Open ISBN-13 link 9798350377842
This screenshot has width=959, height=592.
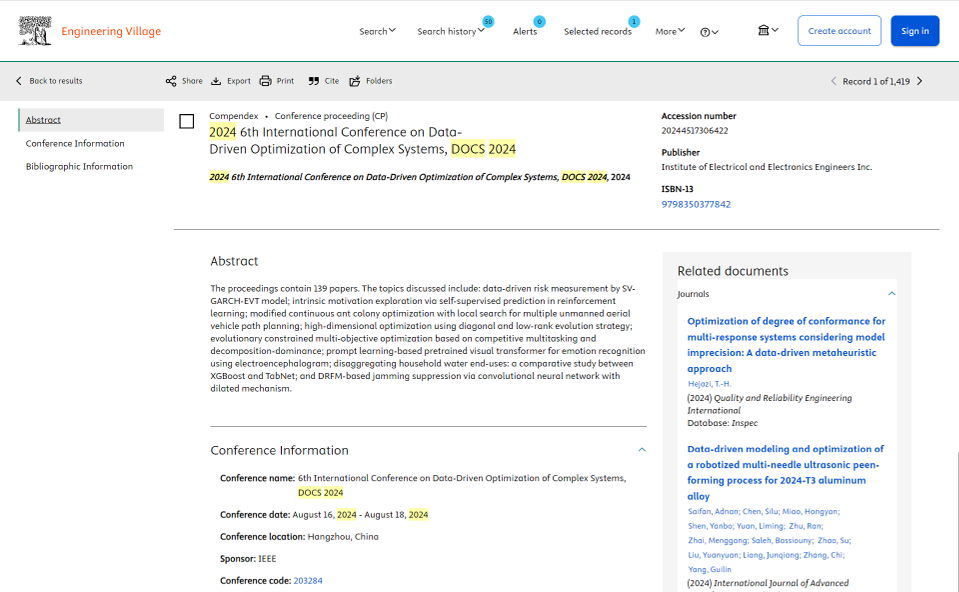point(696,204)
